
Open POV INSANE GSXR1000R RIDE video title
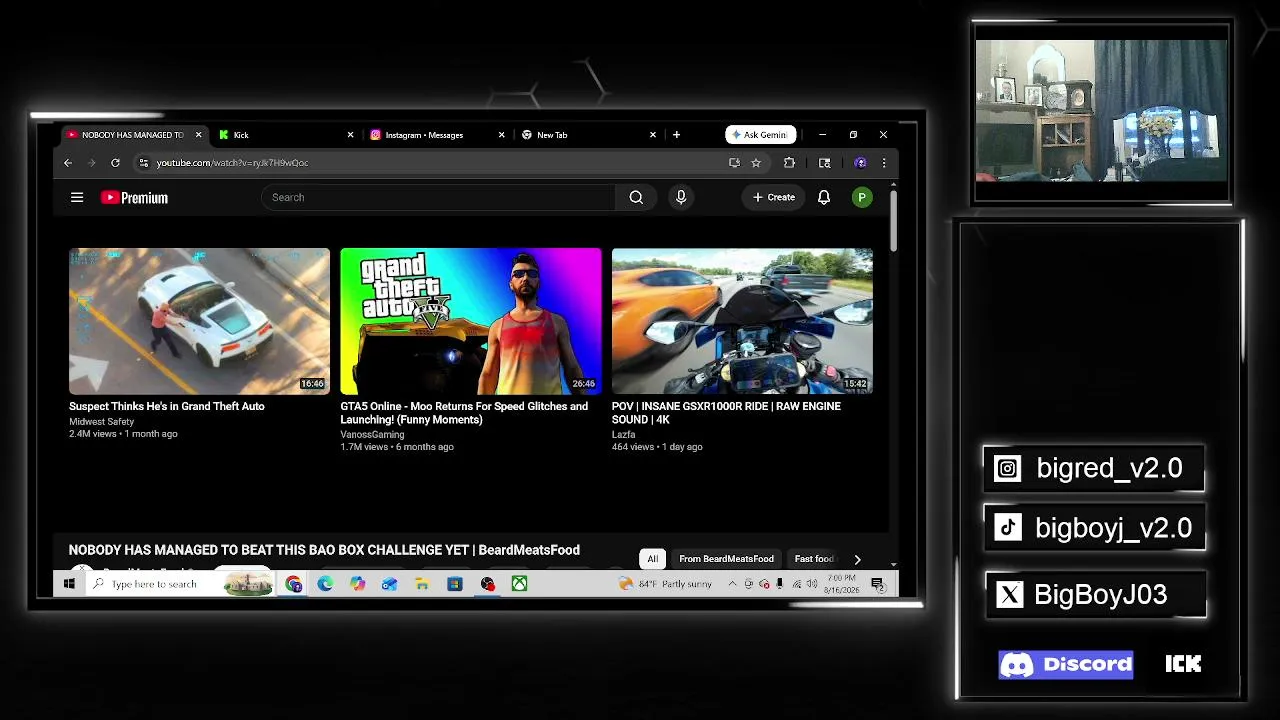pos(726,413)
